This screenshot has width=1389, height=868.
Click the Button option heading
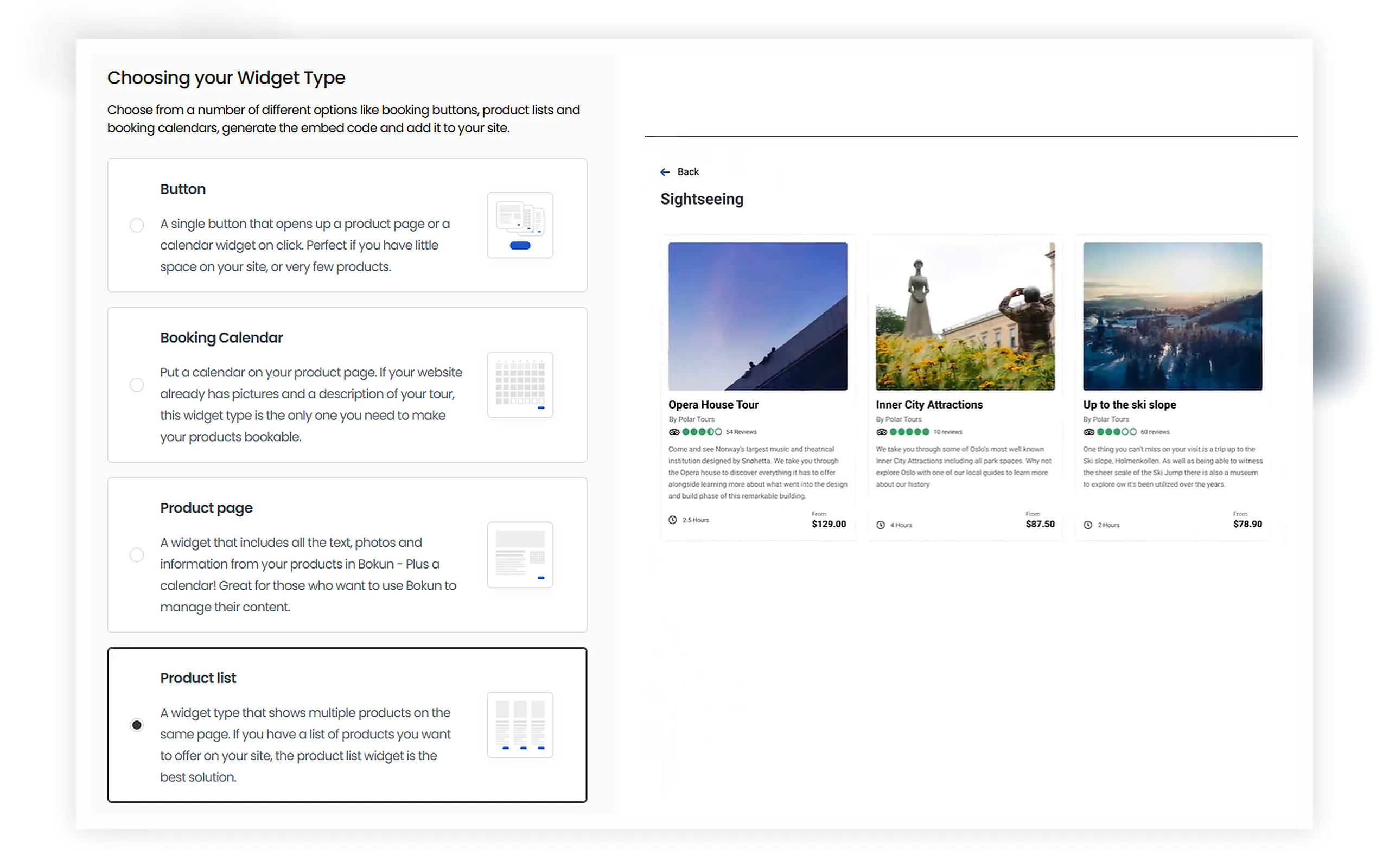(182, 189)
